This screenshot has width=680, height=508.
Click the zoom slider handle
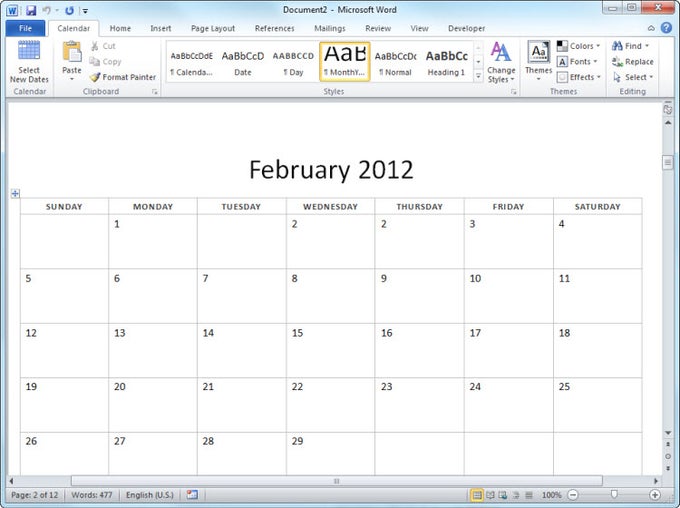coord(614,495)
